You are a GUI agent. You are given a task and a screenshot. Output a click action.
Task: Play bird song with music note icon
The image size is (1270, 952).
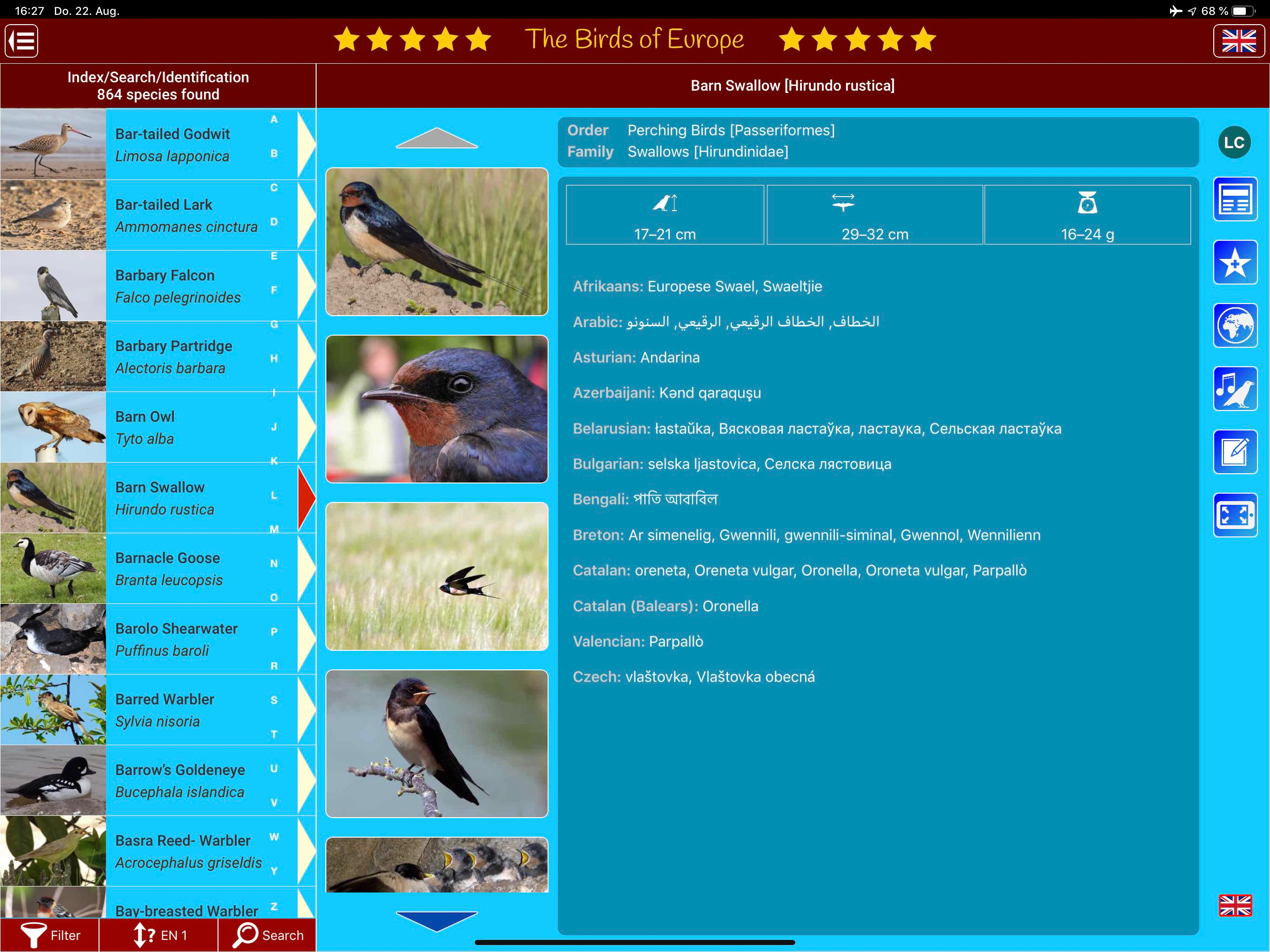click(x=1236, y=389)
